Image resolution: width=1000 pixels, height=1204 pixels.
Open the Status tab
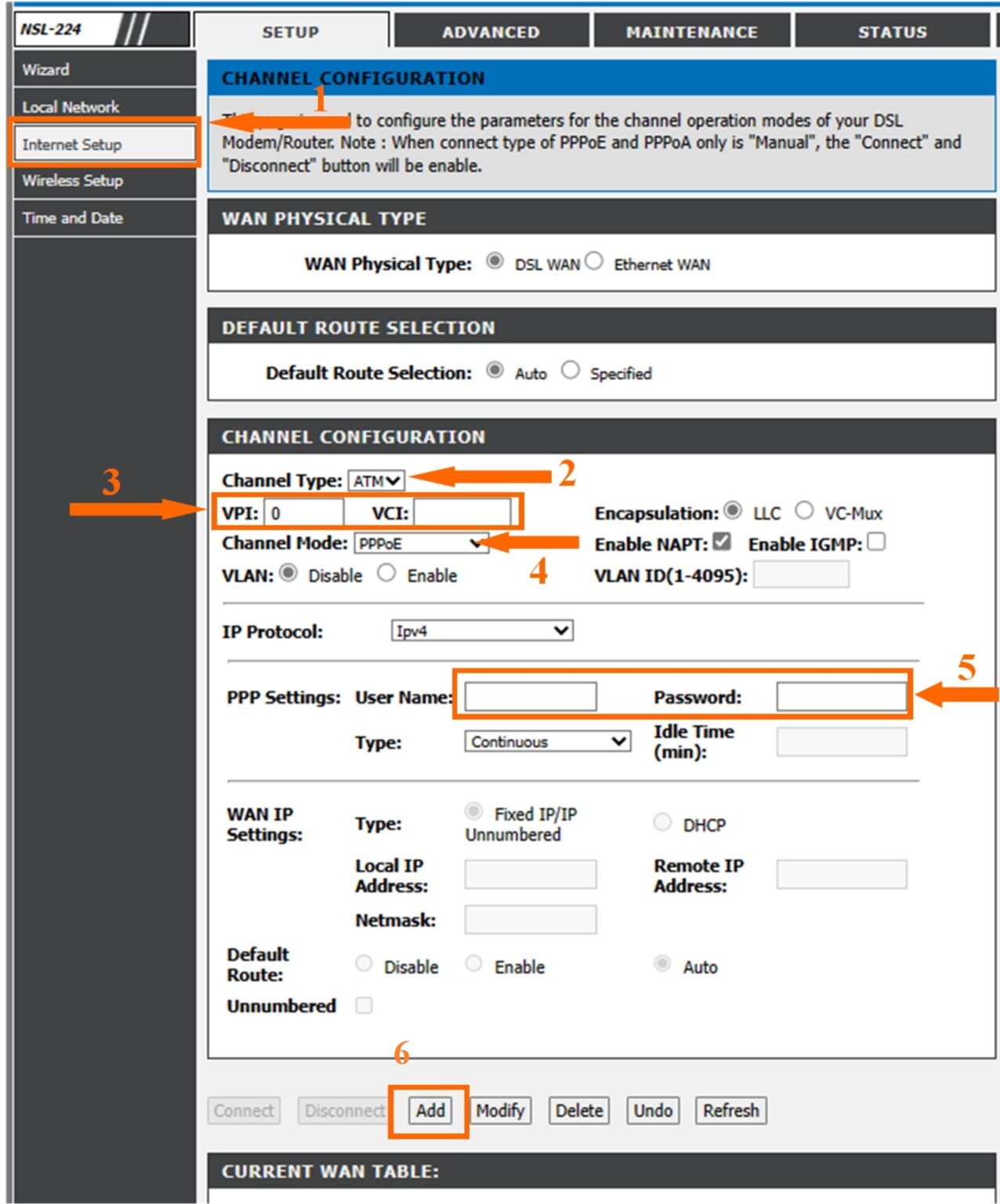tap(892, 32)
